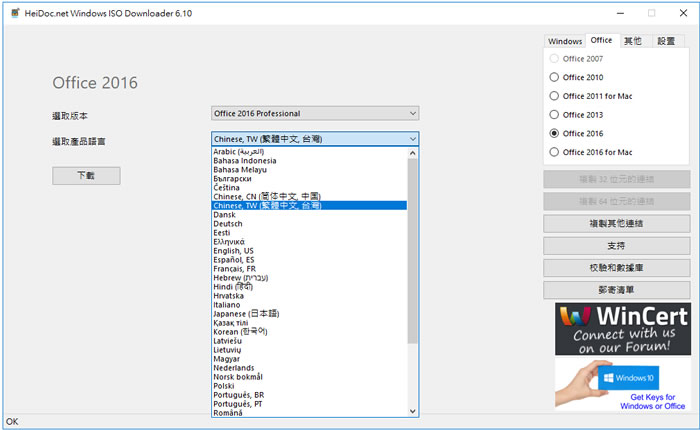Pick Office 2016 for Mac option
Image resolution: width=700 pixels, height=430 pixels.
554,152
